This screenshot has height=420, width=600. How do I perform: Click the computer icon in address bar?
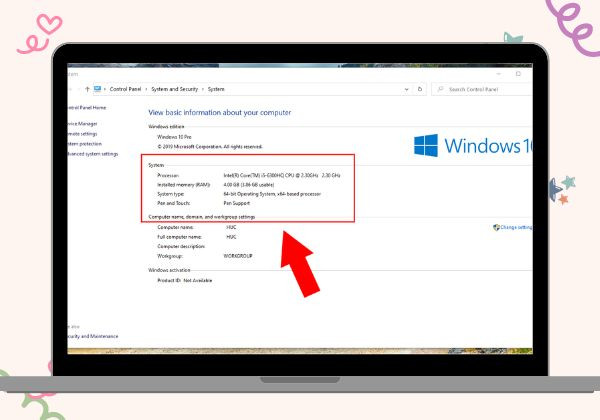[x=97, y=89]
